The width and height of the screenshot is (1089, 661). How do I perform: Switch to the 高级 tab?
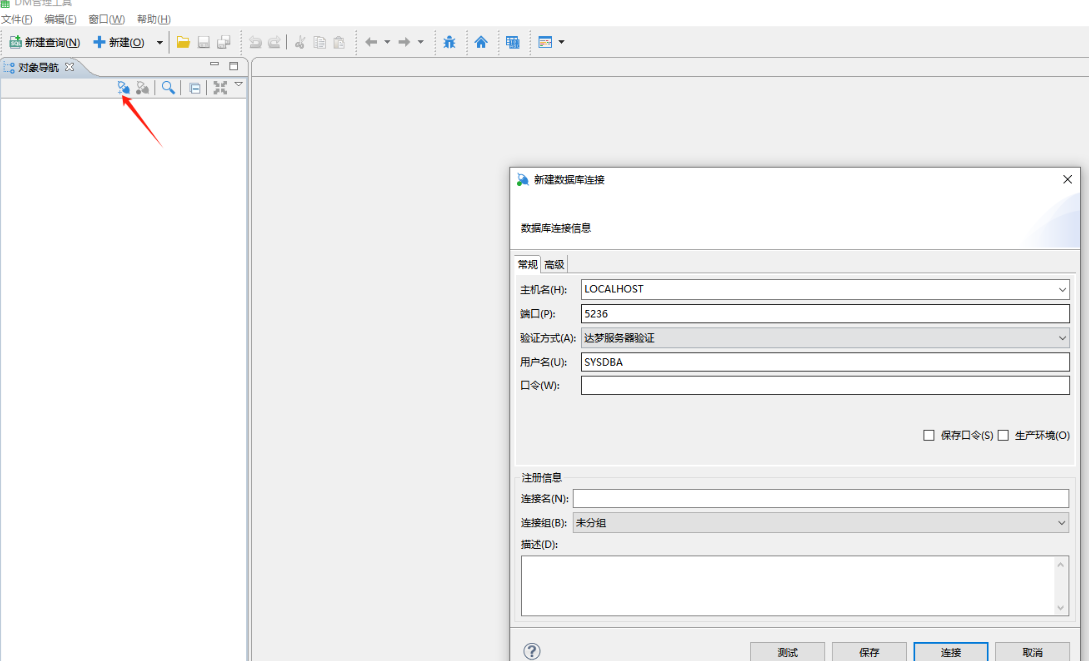point(554,265)
